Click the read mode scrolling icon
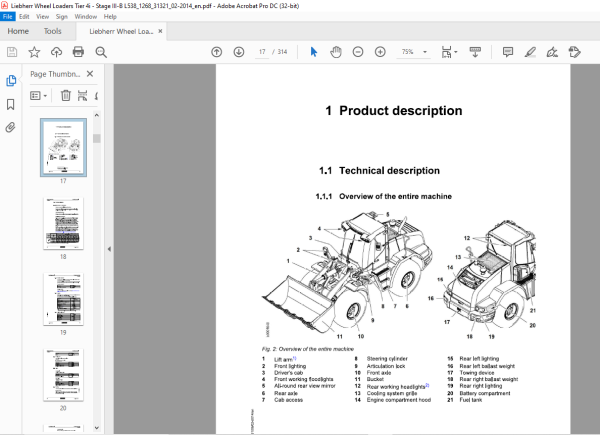Screen dimensions: 600x435 pyautogui.click(x=475, y=52)
